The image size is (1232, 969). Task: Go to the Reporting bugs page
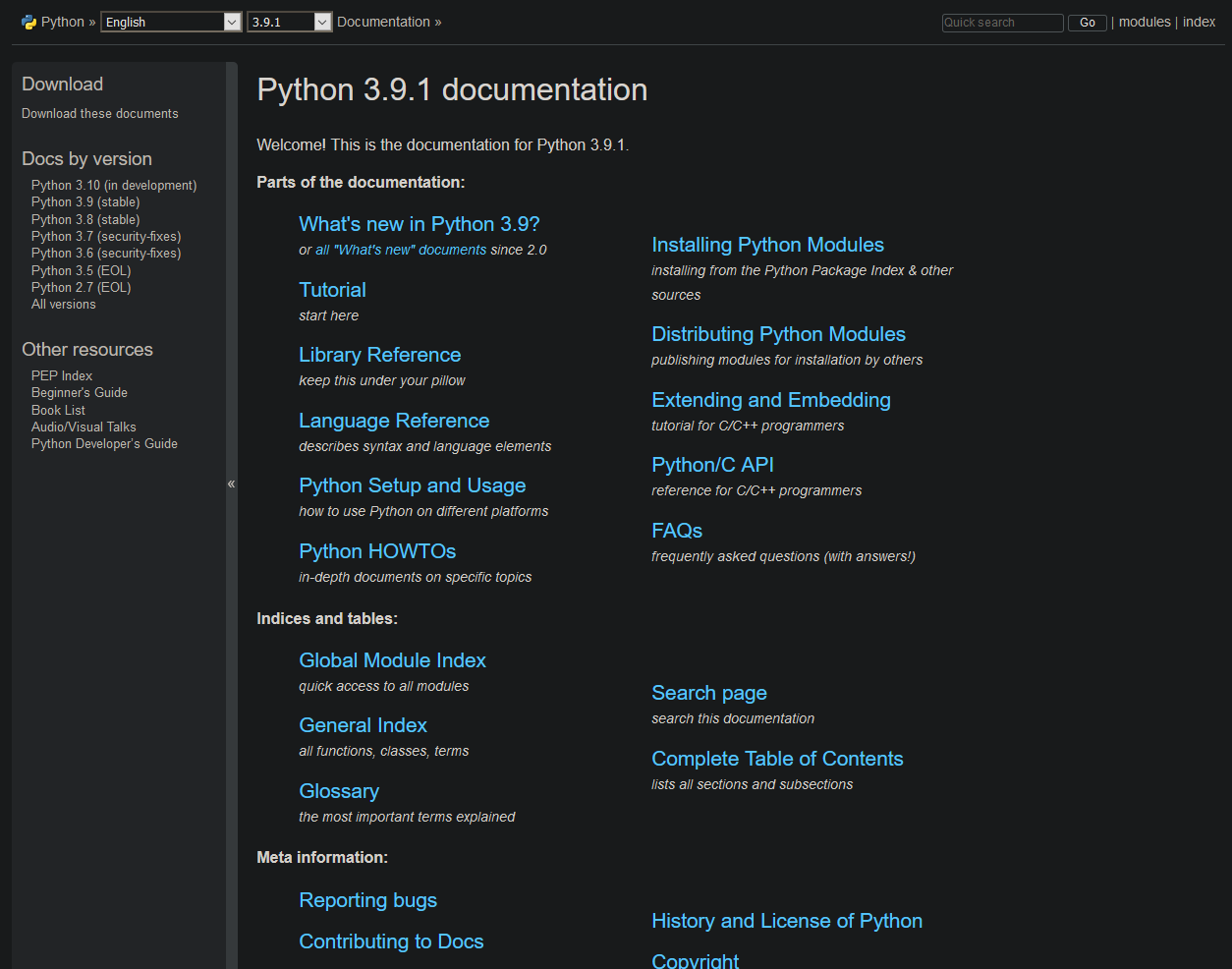(367, 900)
